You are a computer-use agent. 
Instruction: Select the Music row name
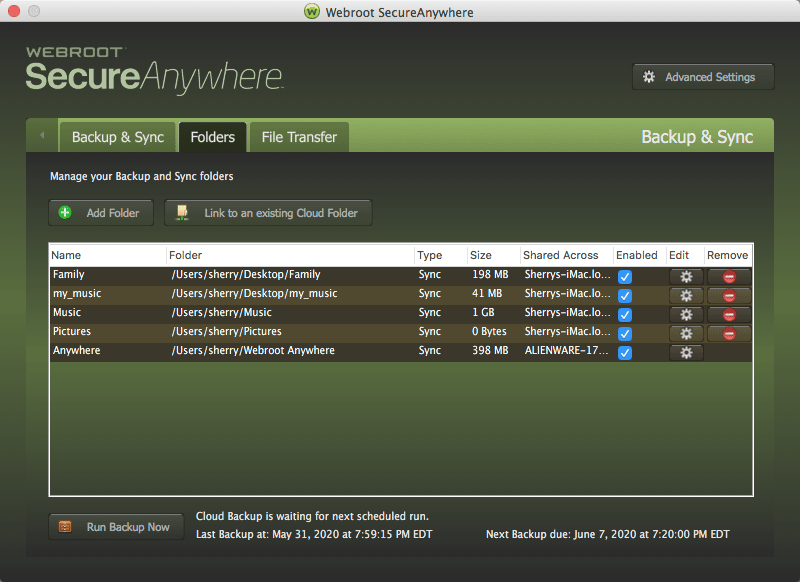click(x=67, y=312)
